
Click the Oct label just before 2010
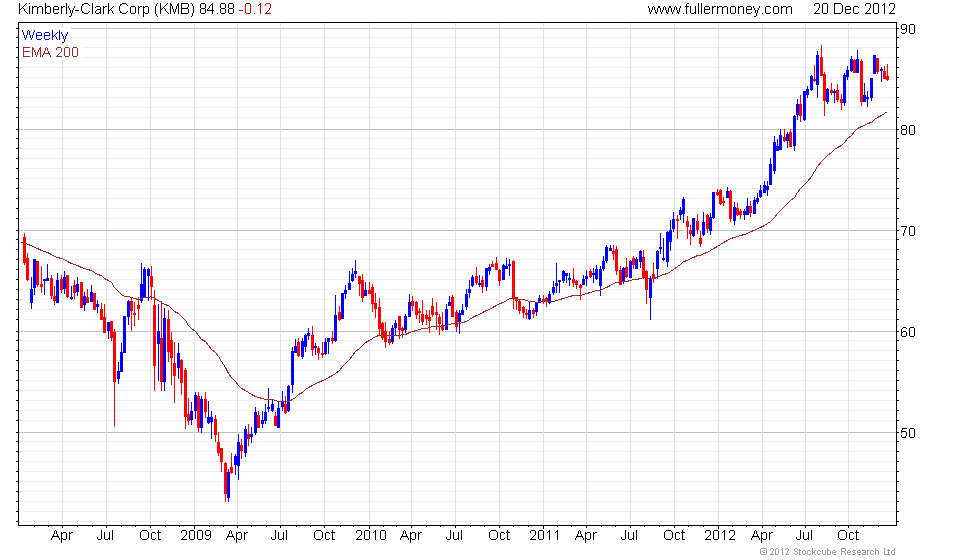tap(324, 536)
